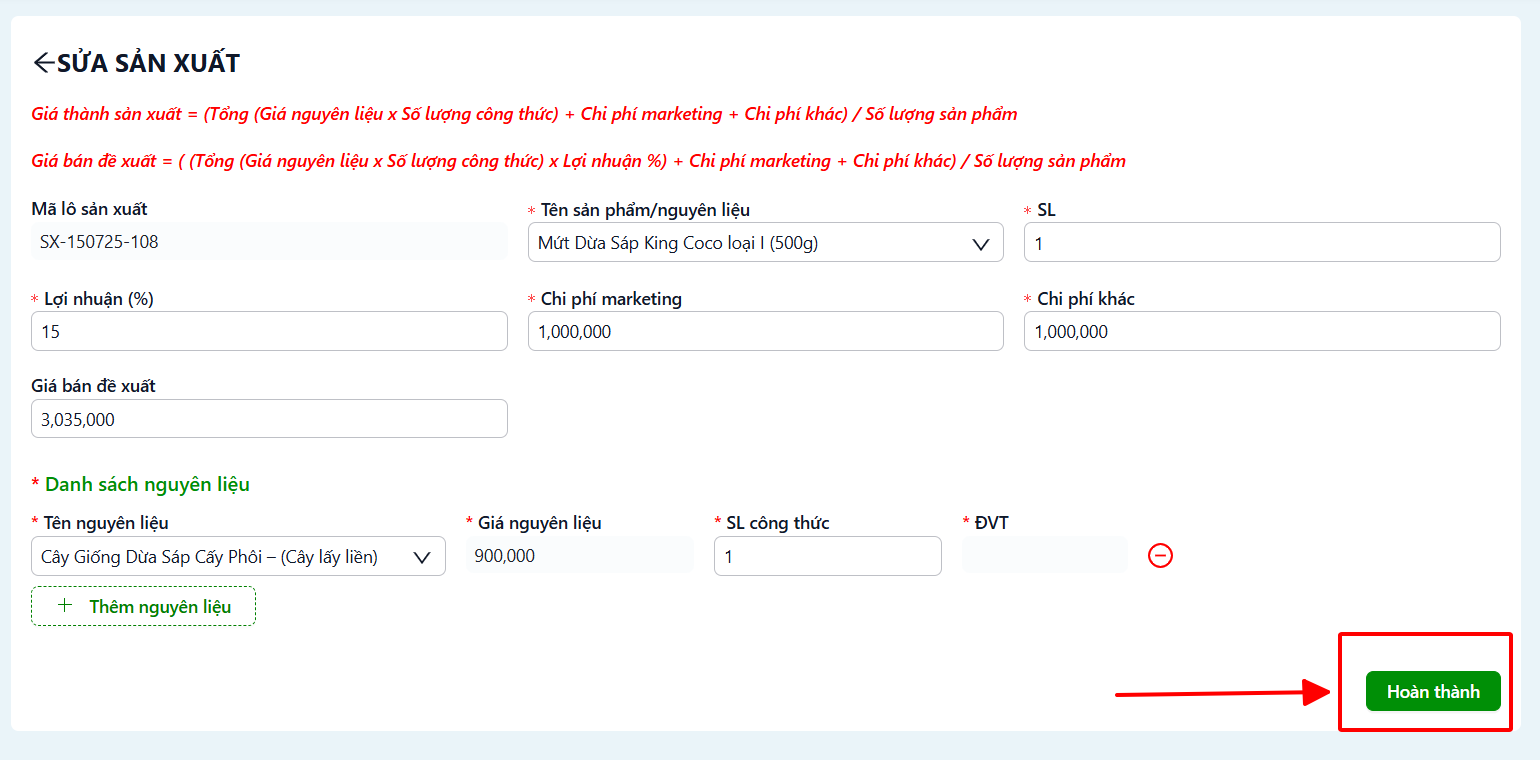This screenshot has width=1540, height=760.
Task: Click the plus icon in Thêm nguyên liệu
Action: click(65, 606)
